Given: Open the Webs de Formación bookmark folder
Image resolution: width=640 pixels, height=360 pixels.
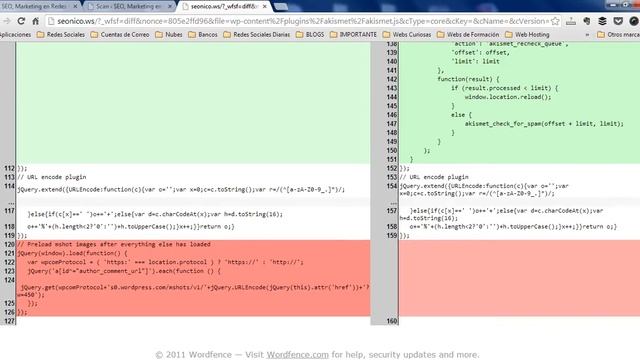Looking at the screenshot, I should point(468,35).
